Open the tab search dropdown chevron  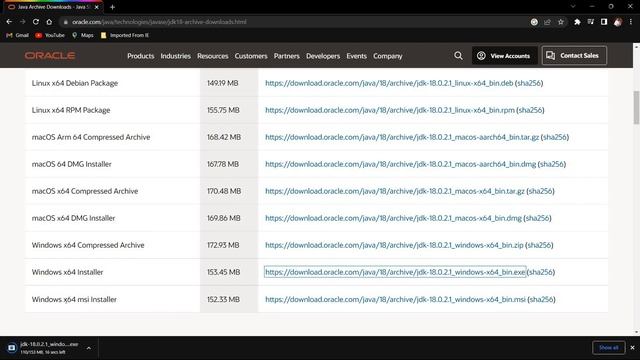coord(573,7)
